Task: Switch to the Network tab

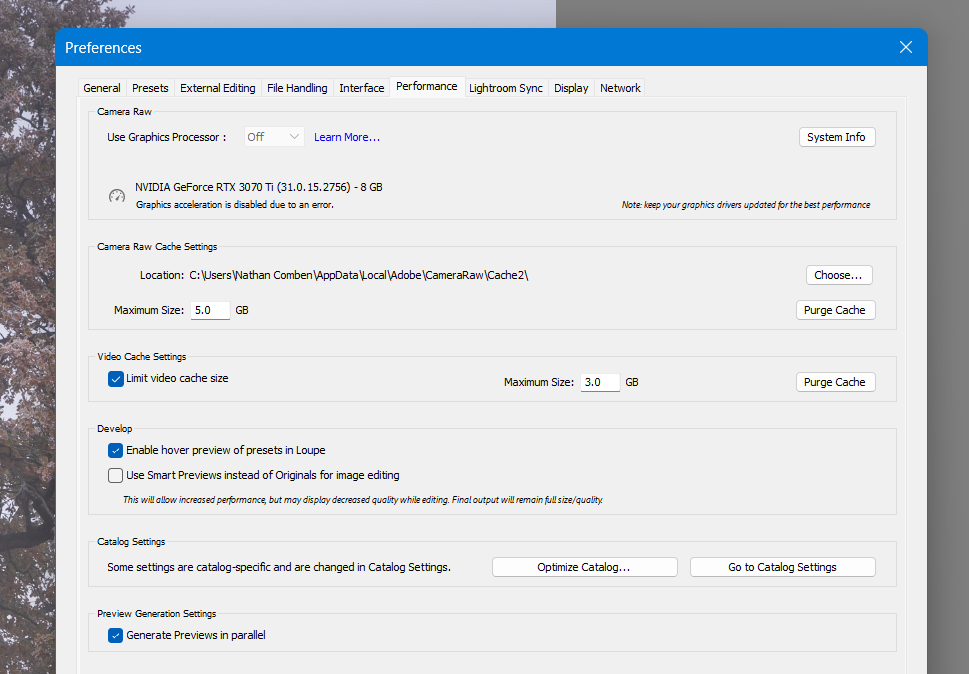Action: (x=619, y=87)
